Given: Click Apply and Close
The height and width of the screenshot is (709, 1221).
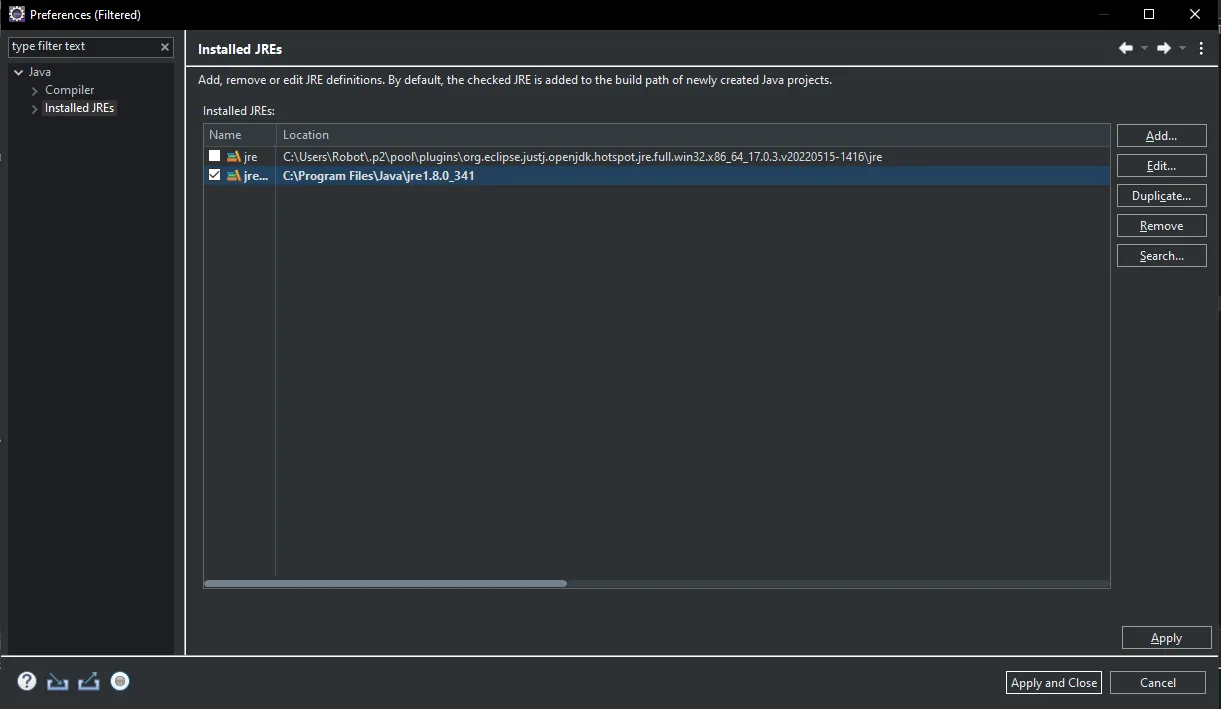Looking at the screenshot, I should (1054, 682).
